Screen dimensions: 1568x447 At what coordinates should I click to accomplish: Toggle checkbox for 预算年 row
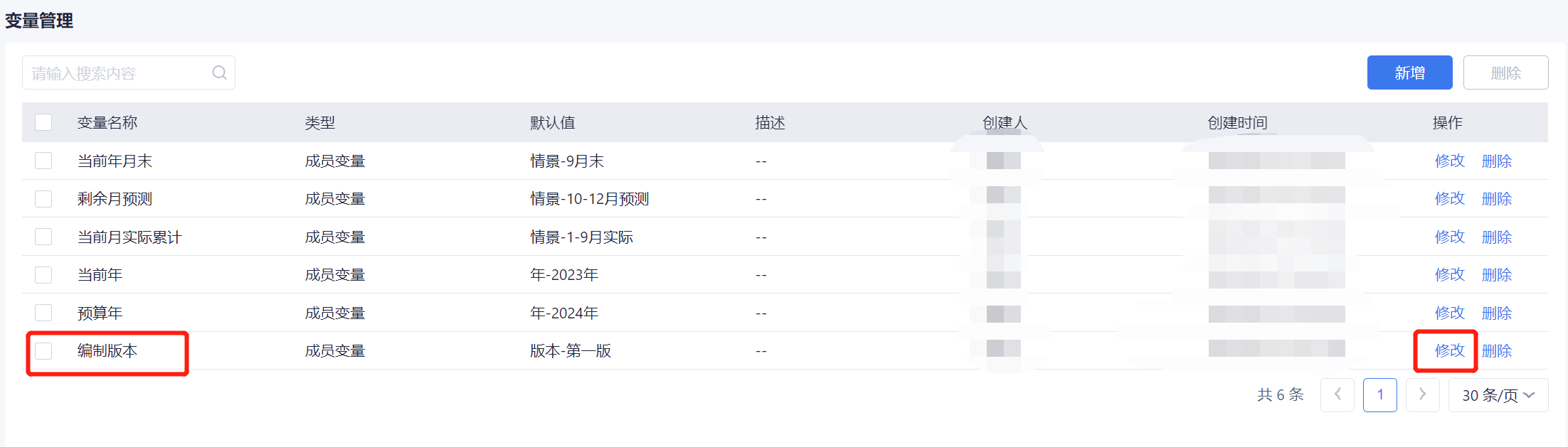(43, 313)
